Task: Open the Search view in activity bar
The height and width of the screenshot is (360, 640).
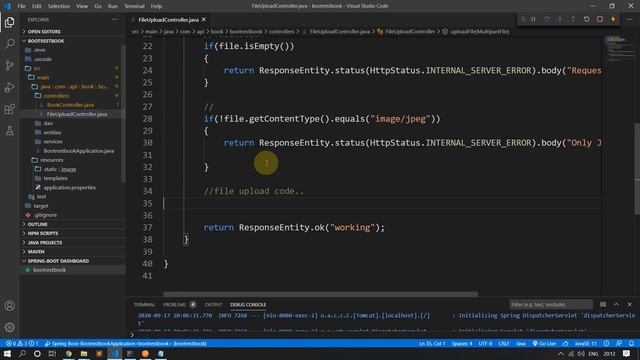Action: (9, 44)
